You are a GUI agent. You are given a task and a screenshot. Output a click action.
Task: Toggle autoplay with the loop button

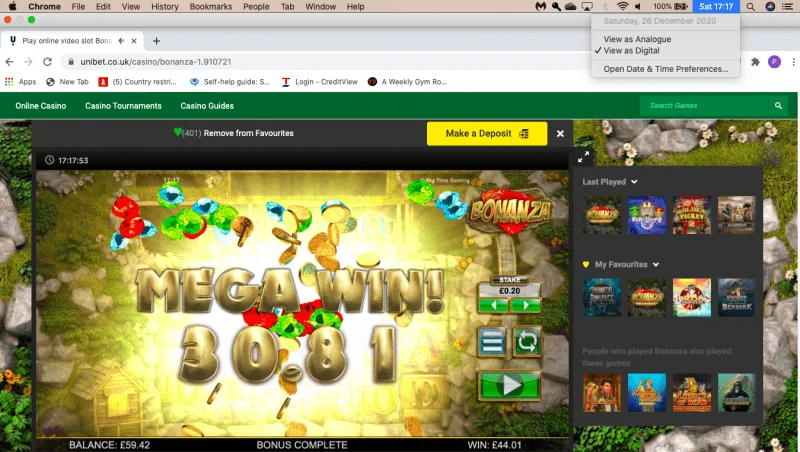click(x=527, y=342)
